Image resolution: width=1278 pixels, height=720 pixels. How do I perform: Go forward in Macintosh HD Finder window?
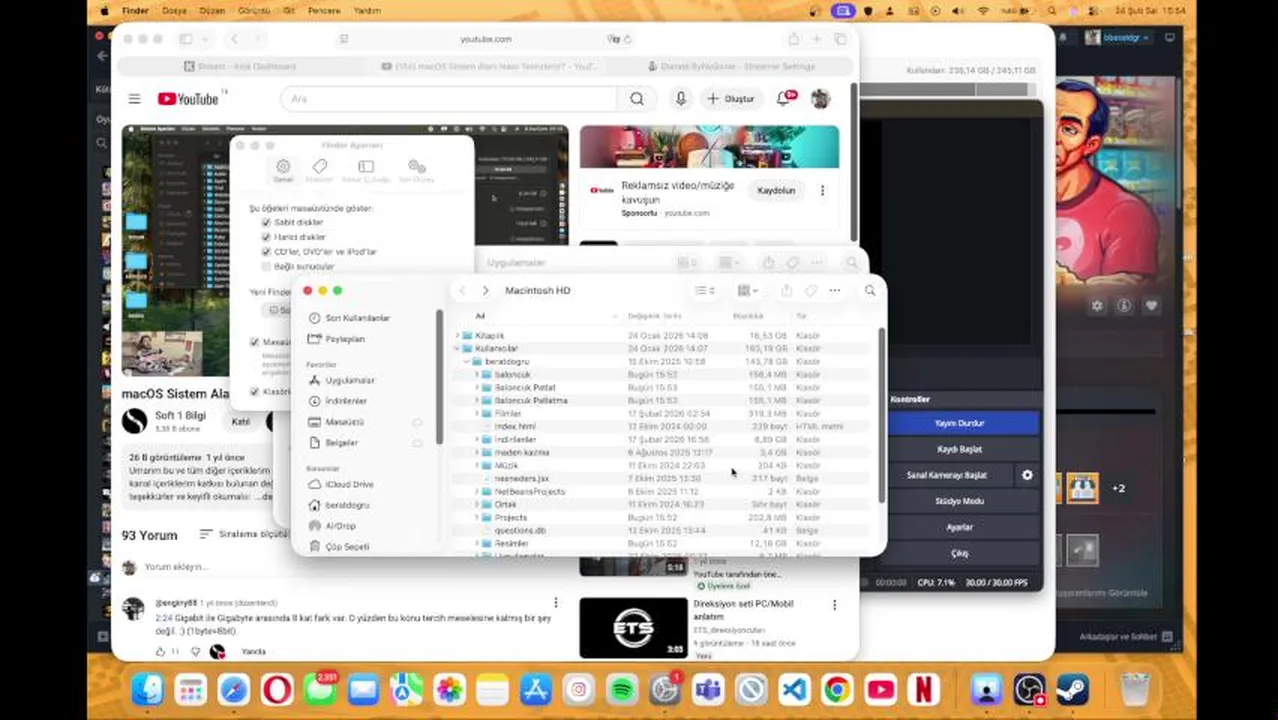tap(486, 291)
